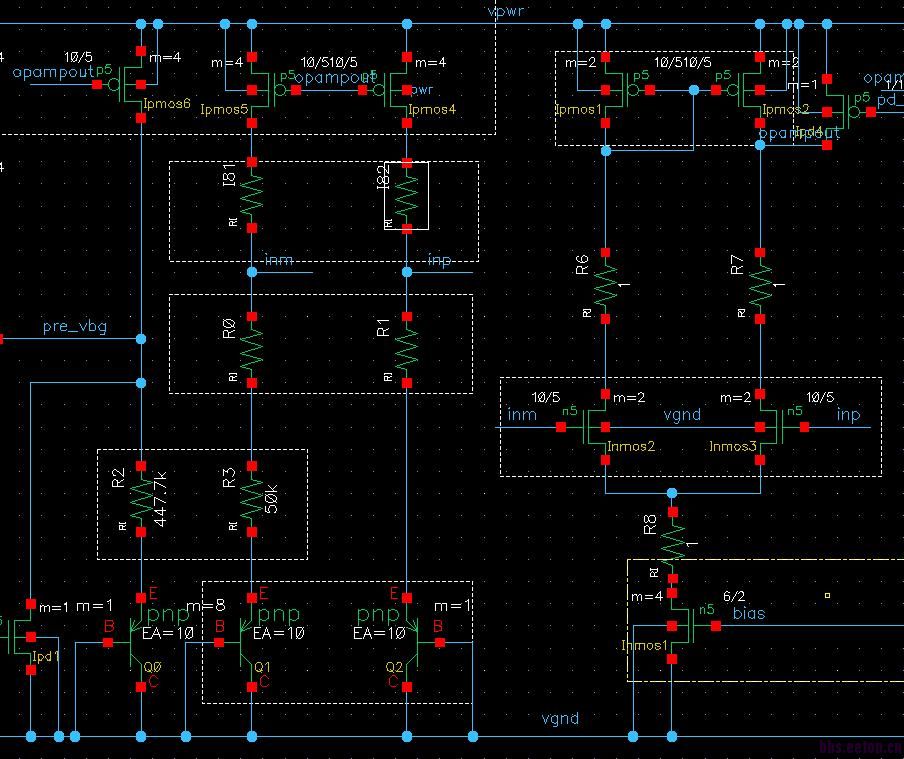904x759 pixels.
Task: Select resistor R7 in the opamp branch
Action: 761,287
